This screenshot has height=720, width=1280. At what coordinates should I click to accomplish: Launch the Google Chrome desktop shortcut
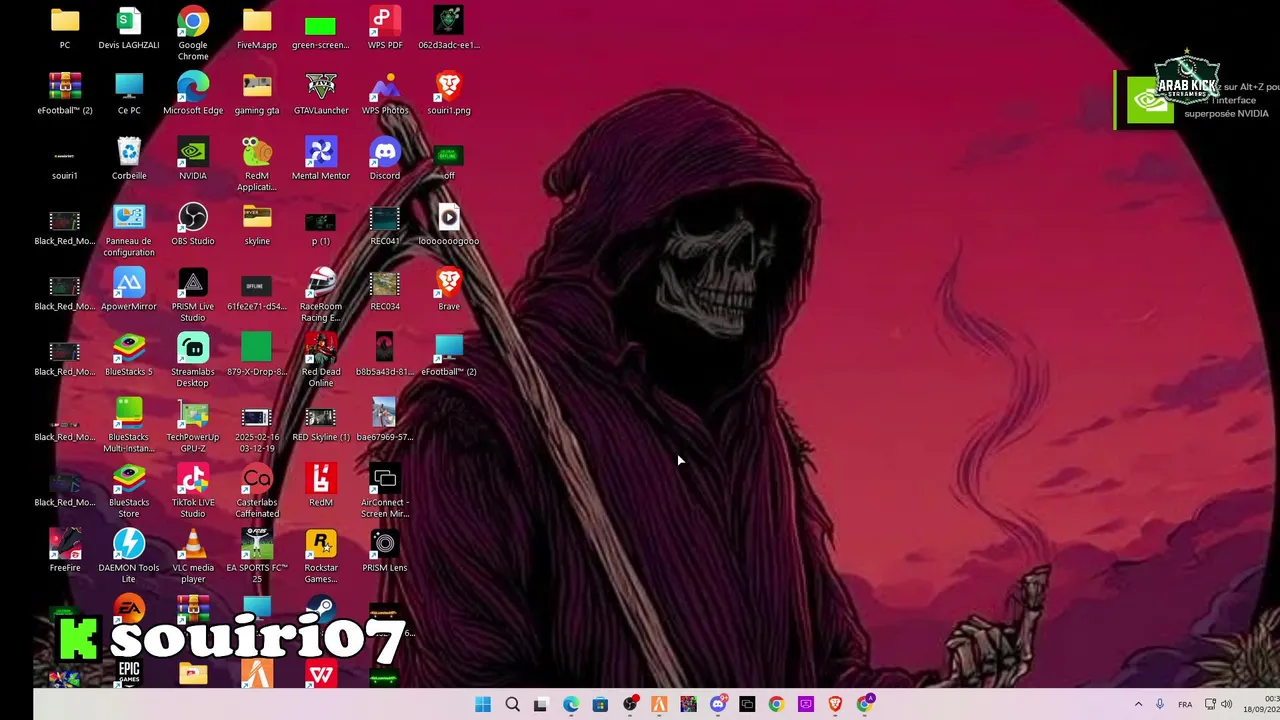(193, 34)
